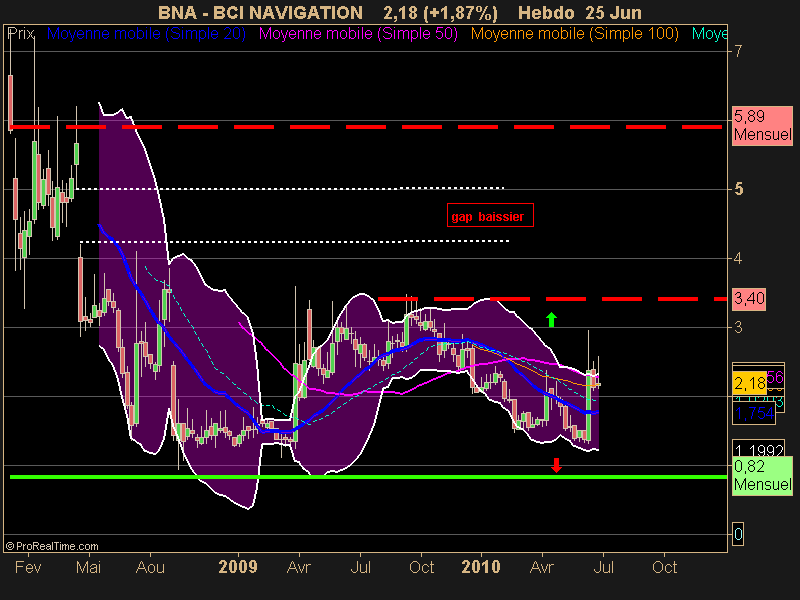The height and width of the screenshot is (600, 800).
Task: Click the '0' value box on price axis
Action: 738,534
